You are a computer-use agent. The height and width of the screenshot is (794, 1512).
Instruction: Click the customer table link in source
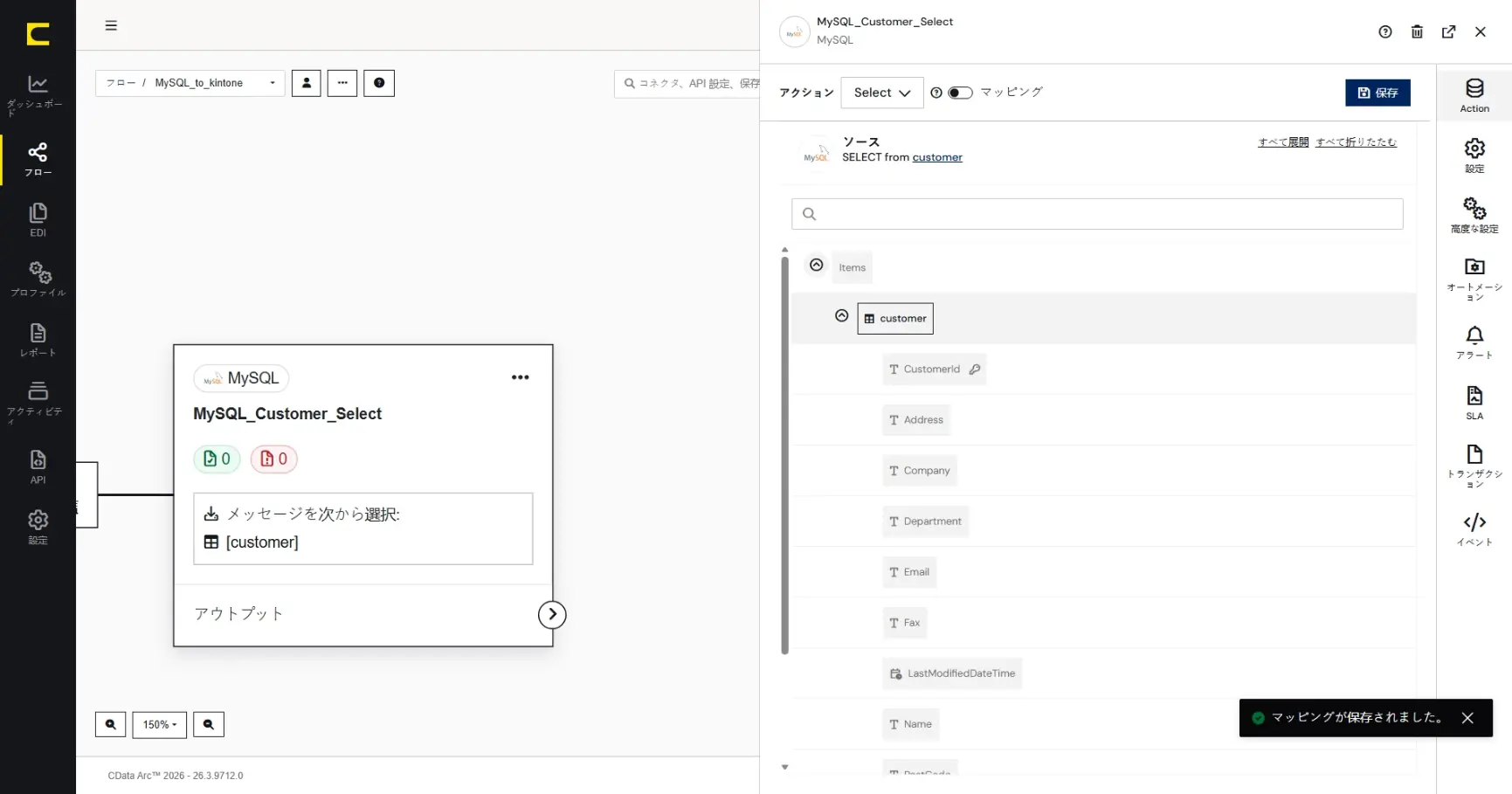tap(937, 158)
